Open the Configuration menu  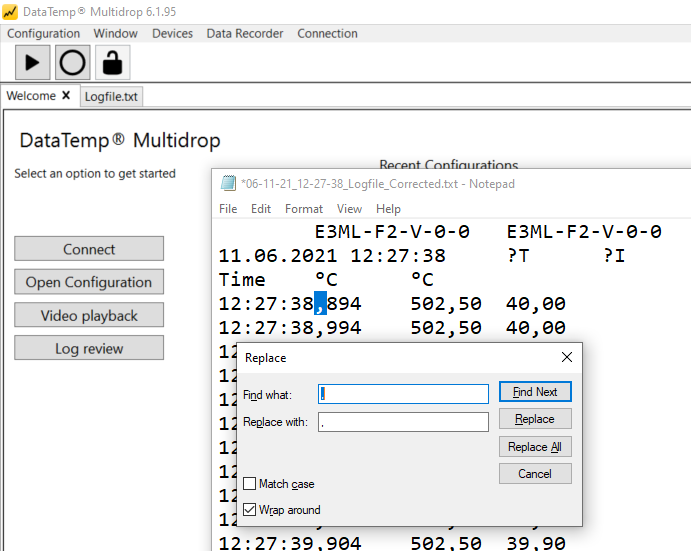[44, 34]
